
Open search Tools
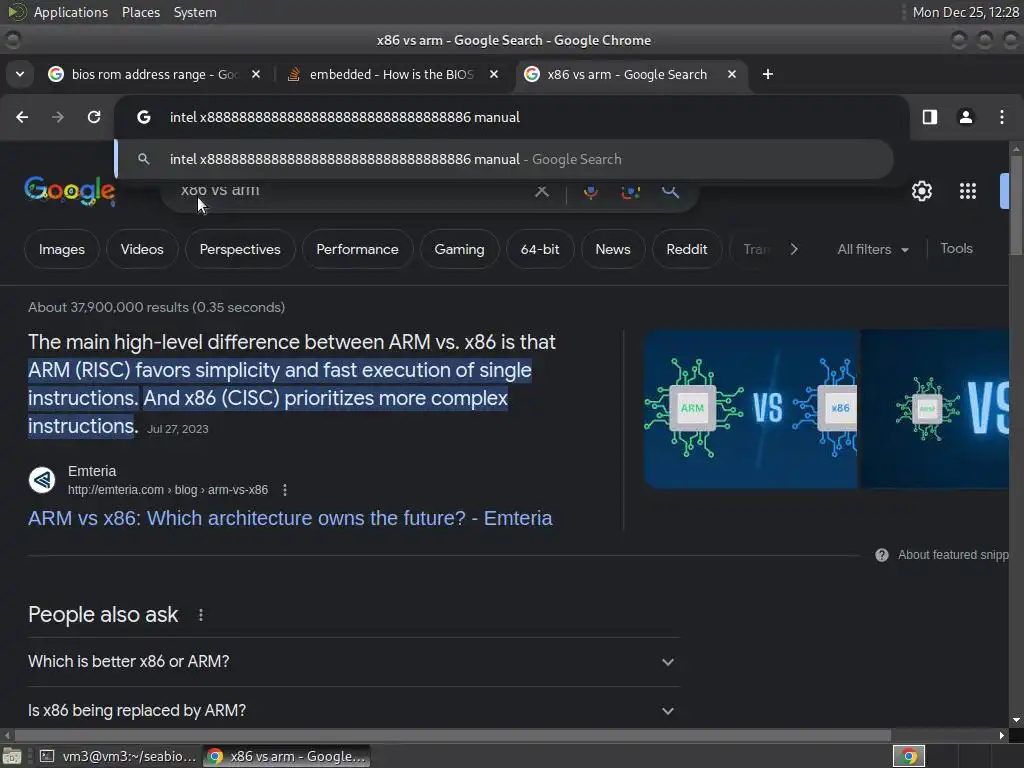pyautogui.click(x=956, y=249)
